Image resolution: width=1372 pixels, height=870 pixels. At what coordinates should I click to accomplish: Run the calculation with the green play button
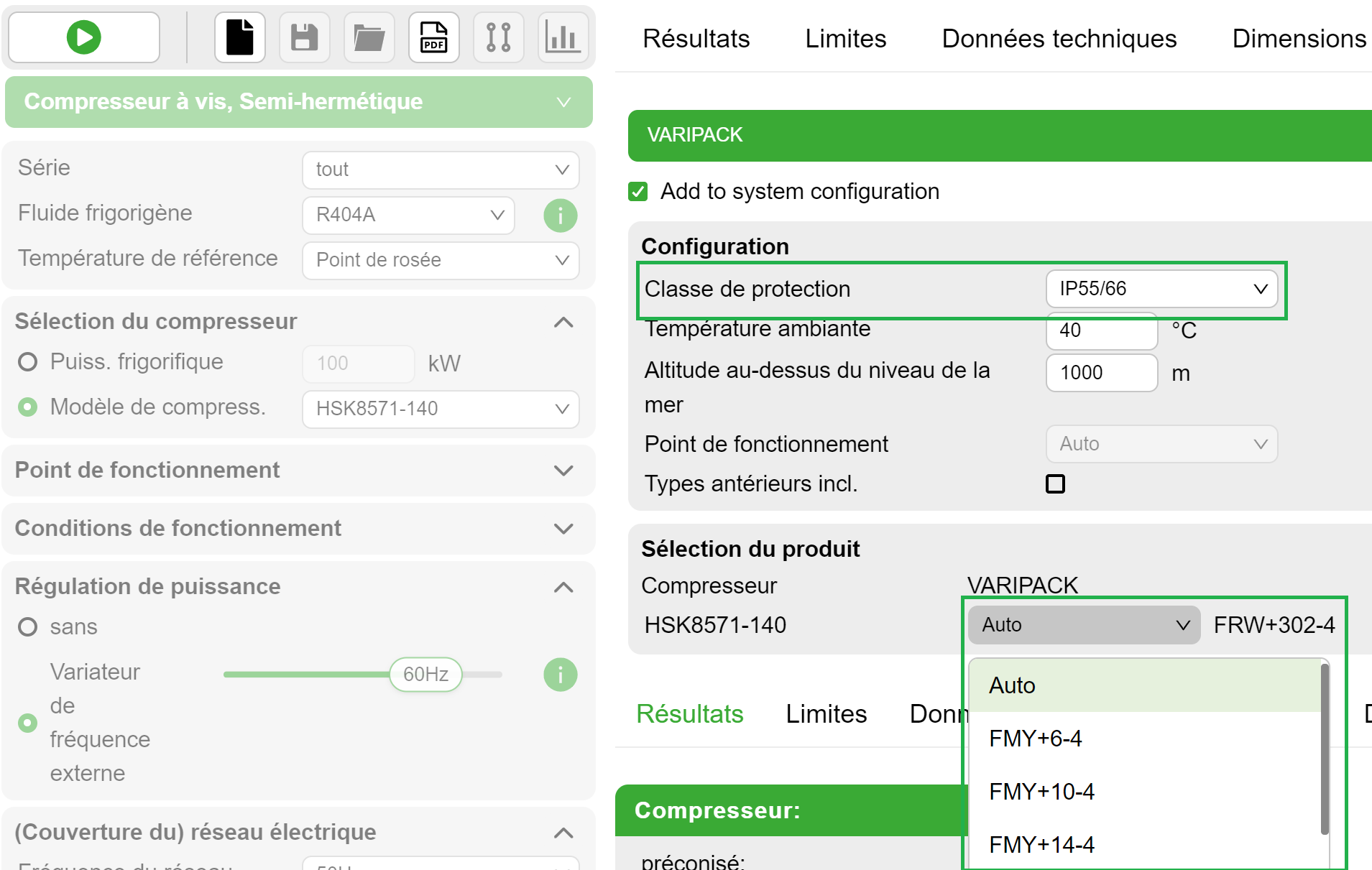[83, 37]
